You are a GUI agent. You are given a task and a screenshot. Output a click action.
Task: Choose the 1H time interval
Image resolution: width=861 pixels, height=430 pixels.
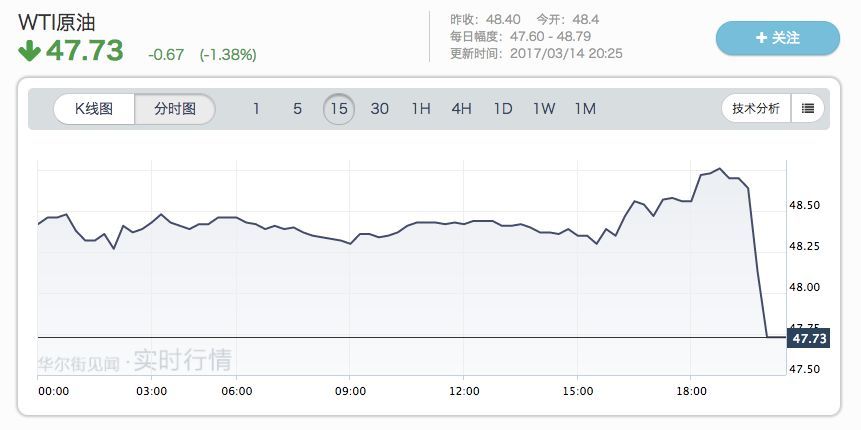click(x=421, y=109)
